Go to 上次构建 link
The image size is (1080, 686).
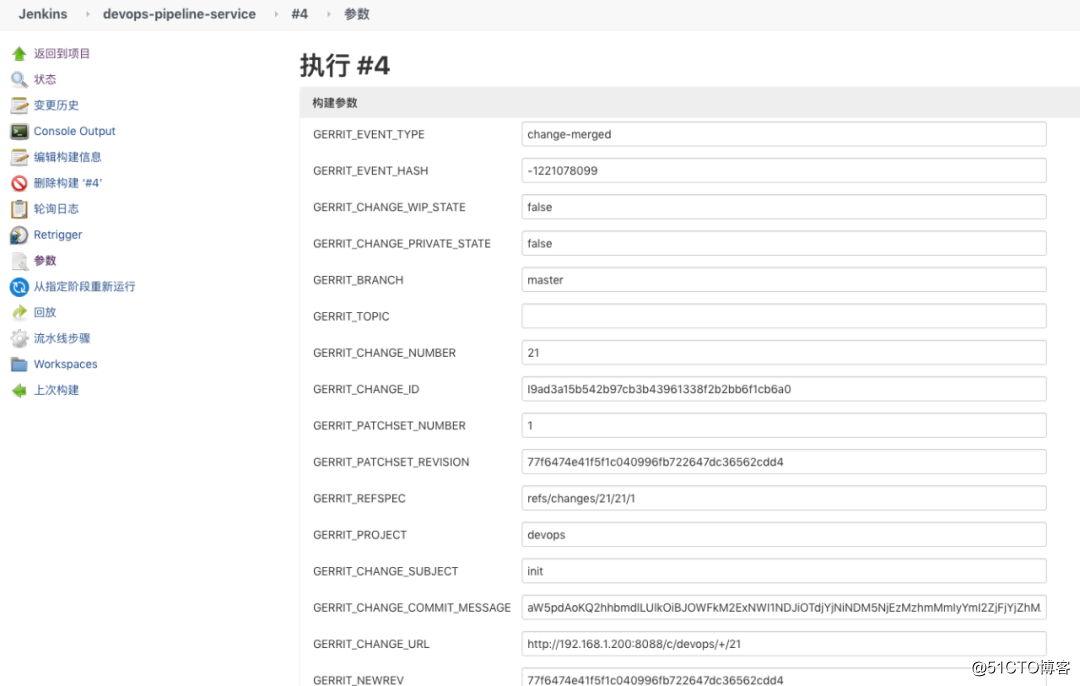(x=56, y=390)
